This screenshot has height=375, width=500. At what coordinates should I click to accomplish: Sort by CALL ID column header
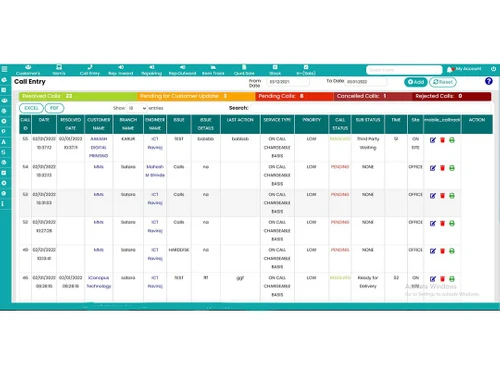[25, 124]
